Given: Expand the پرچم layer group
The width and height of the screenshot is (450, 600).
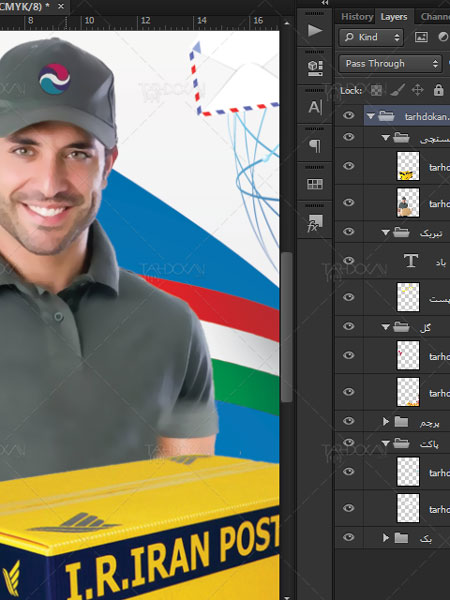Looking at the screenshot, I should [x=386, y=421].
